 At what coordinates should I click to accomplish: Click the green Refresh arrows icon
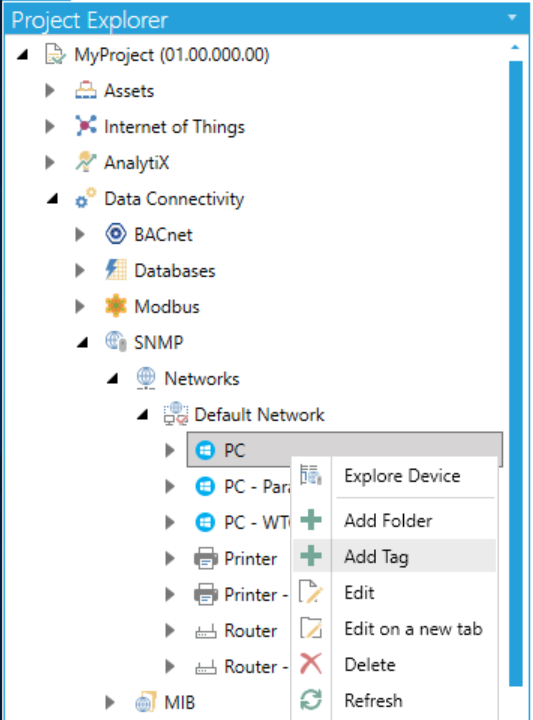click(311, 700)
